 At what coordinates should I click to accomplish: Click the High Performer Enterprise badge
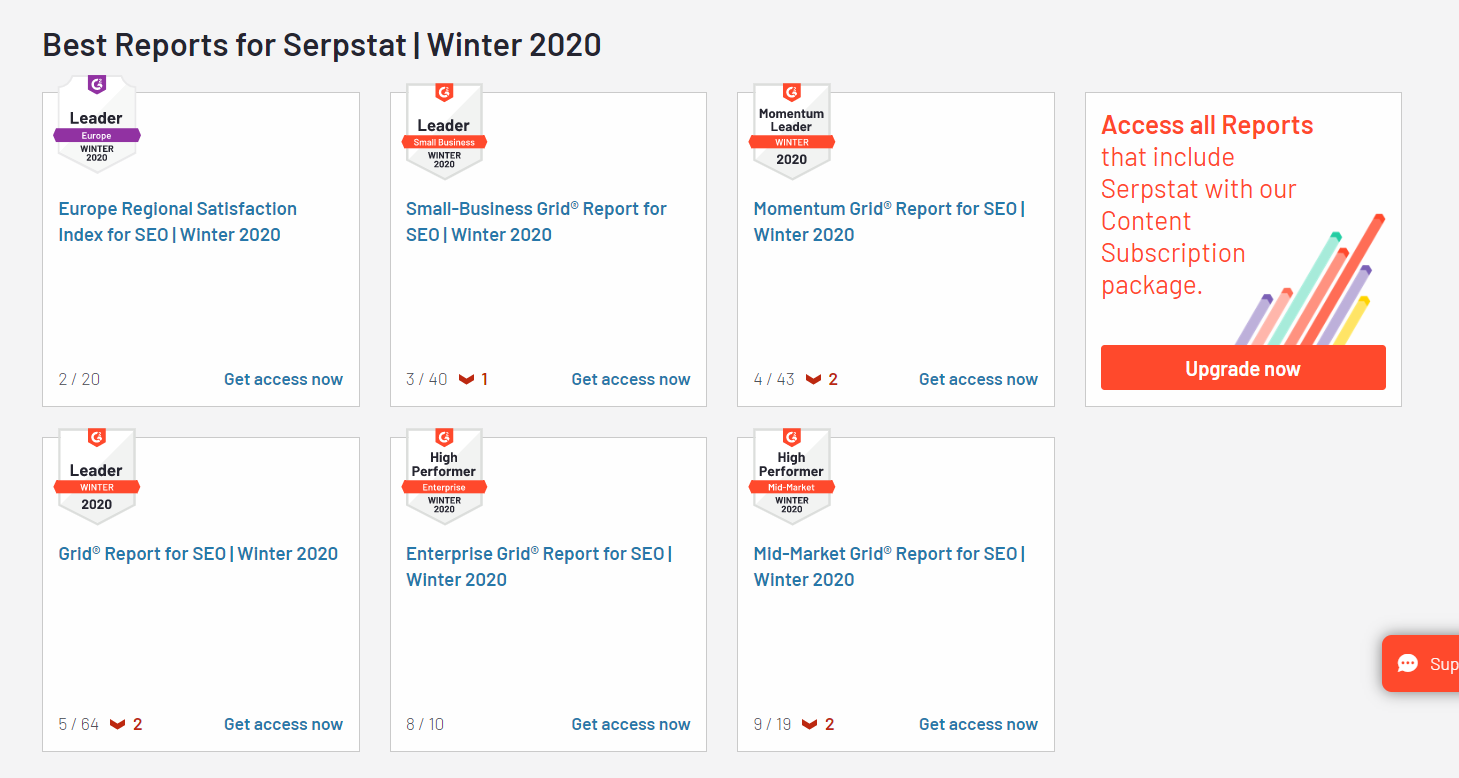point(444,476)
